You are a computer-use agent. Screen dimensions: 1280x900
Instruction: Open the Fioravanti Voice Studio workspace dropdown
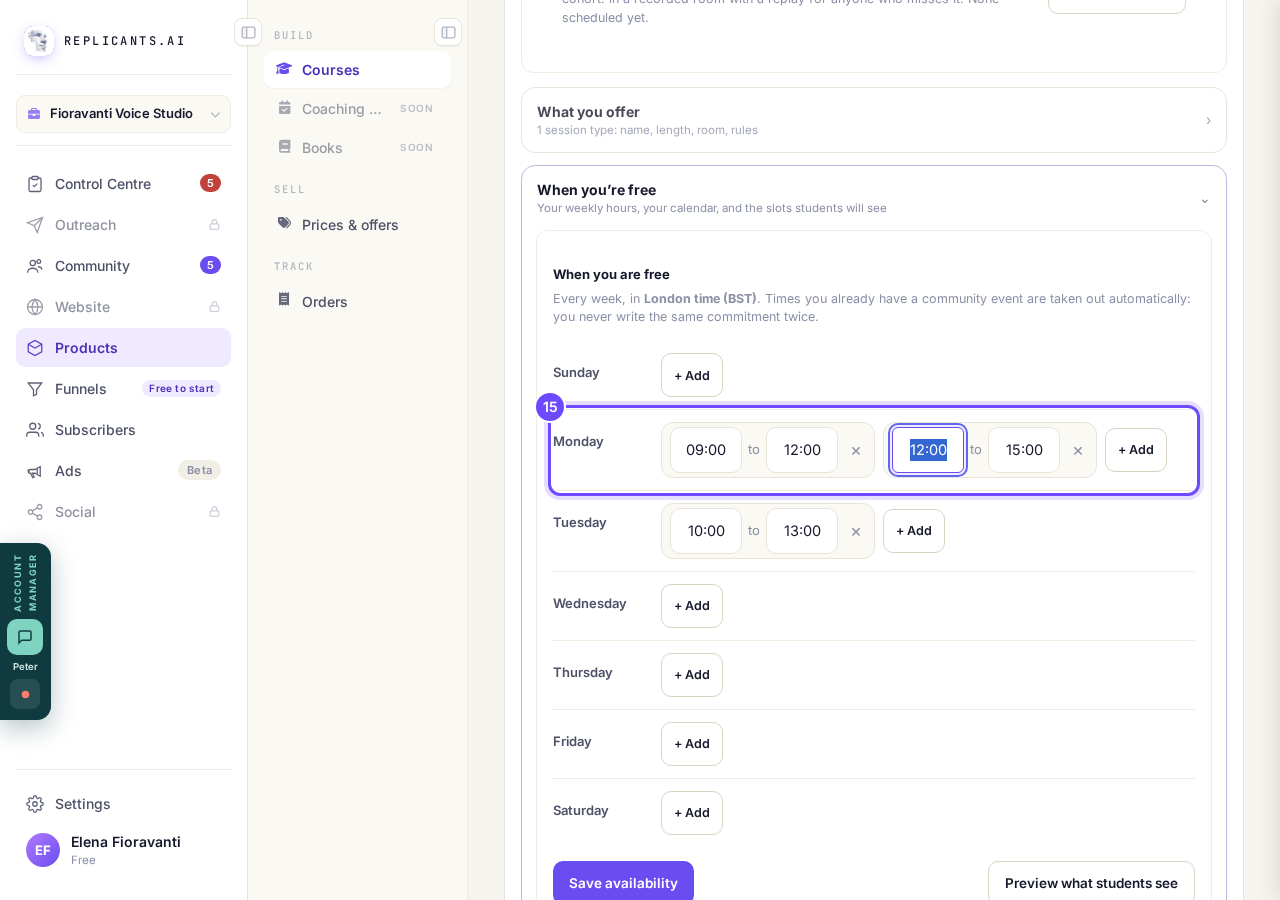coord(123,114)
